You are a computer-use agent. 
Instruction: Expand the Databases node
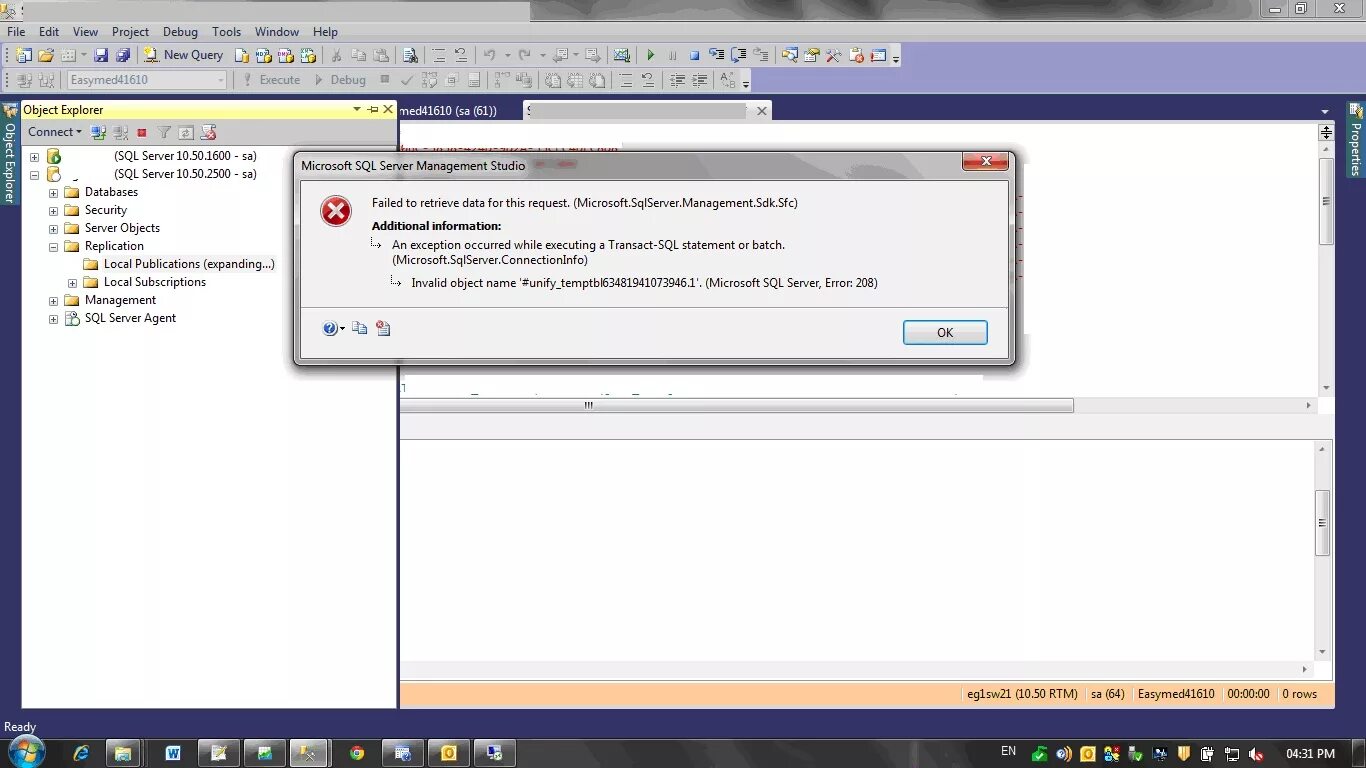pyautogui.click(x=54, y=192)
